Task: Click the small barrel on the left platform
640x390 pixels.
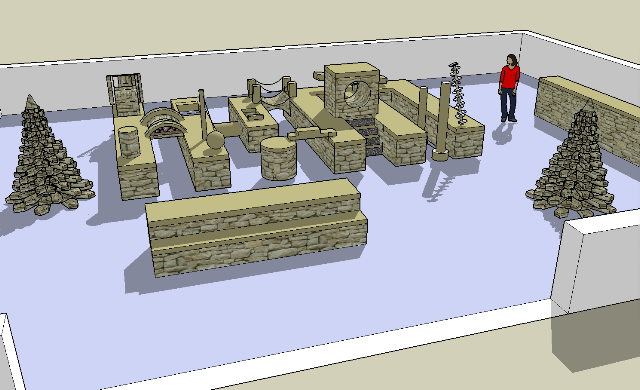Action: 129,142
